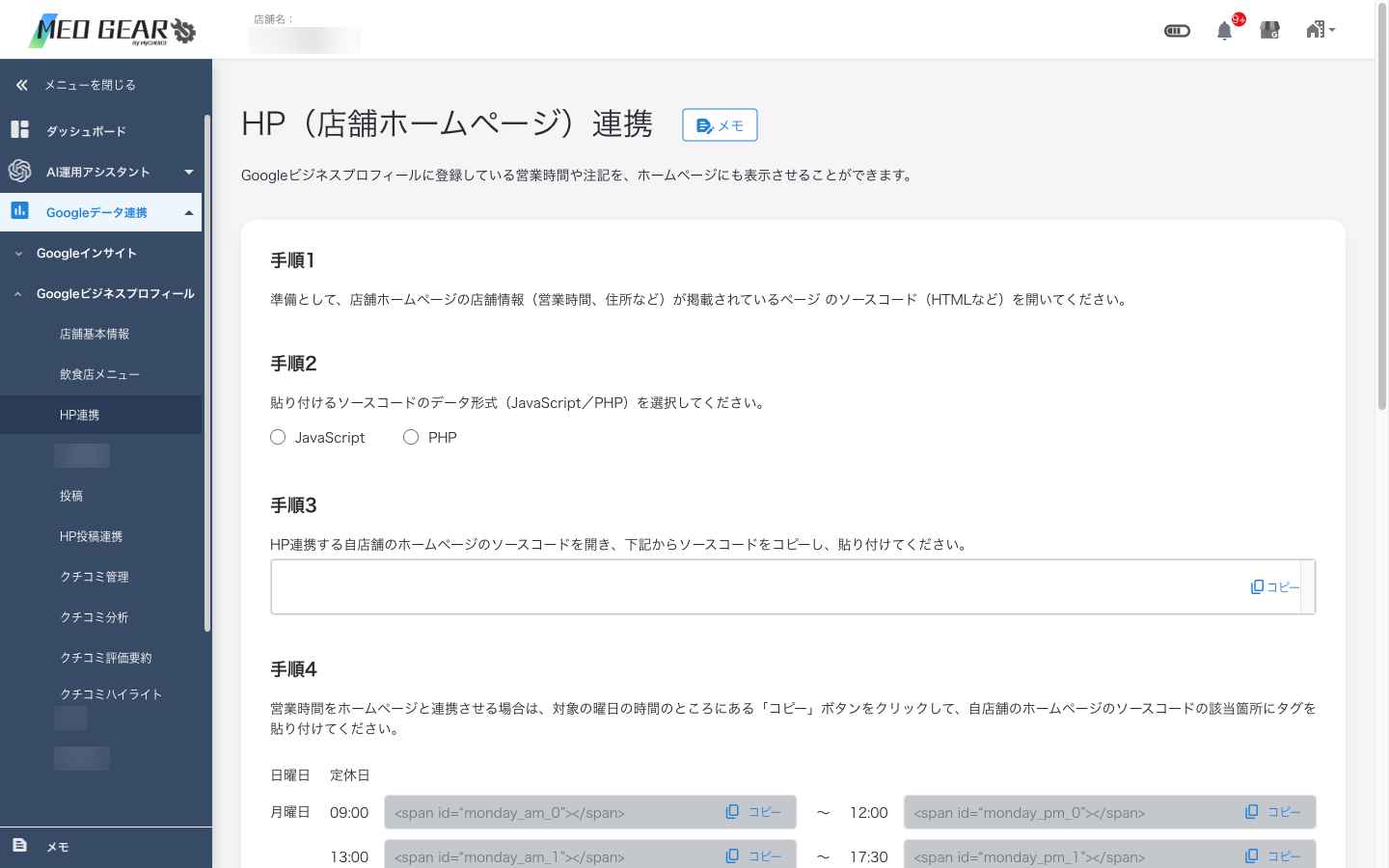Click the sidebar vertical scrollbar
The image size is (1389, 868).
click(207, 374)
